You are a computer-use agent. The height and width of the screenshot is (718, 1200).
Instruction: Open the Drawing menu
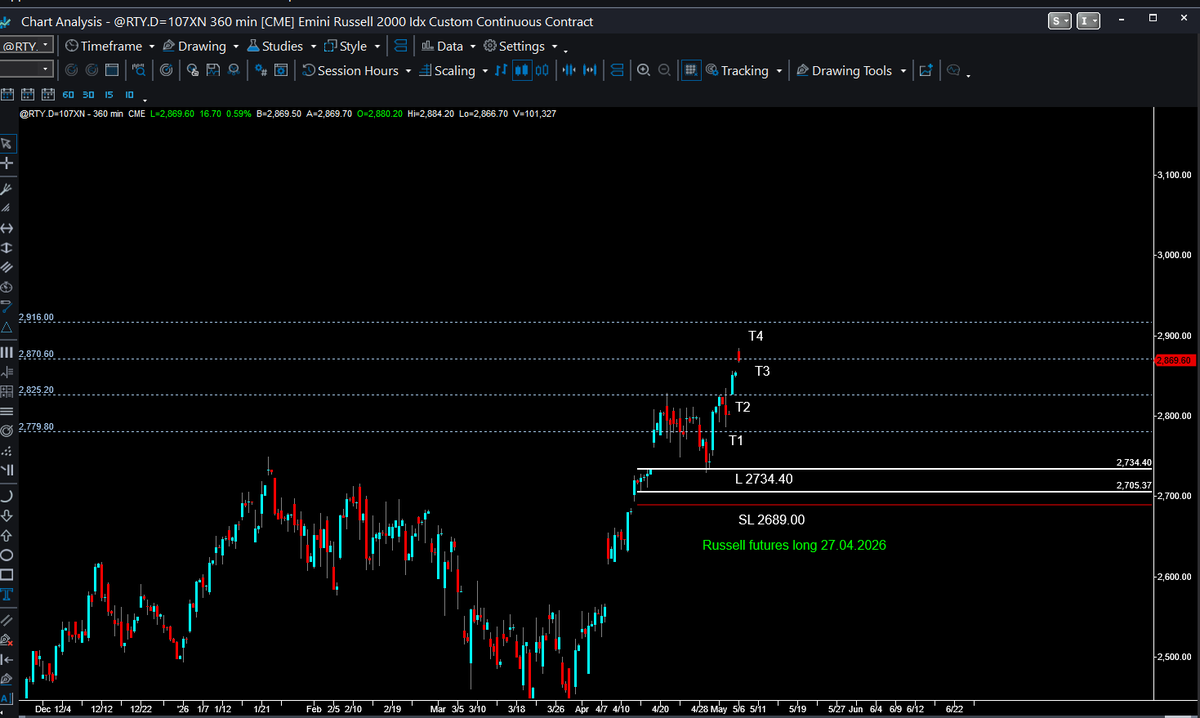(x=194, y=46)
